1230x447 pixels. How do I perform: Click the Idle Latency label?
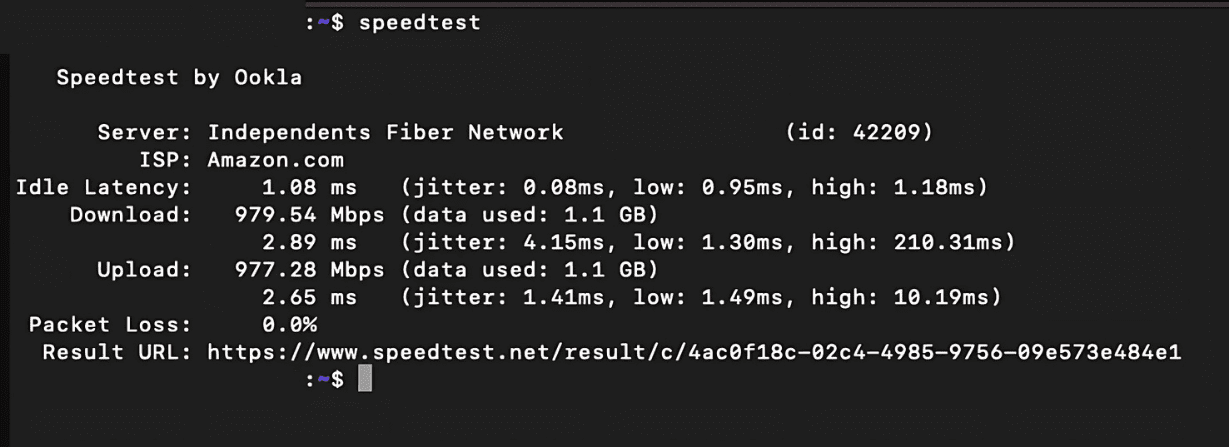coord(103,187)
